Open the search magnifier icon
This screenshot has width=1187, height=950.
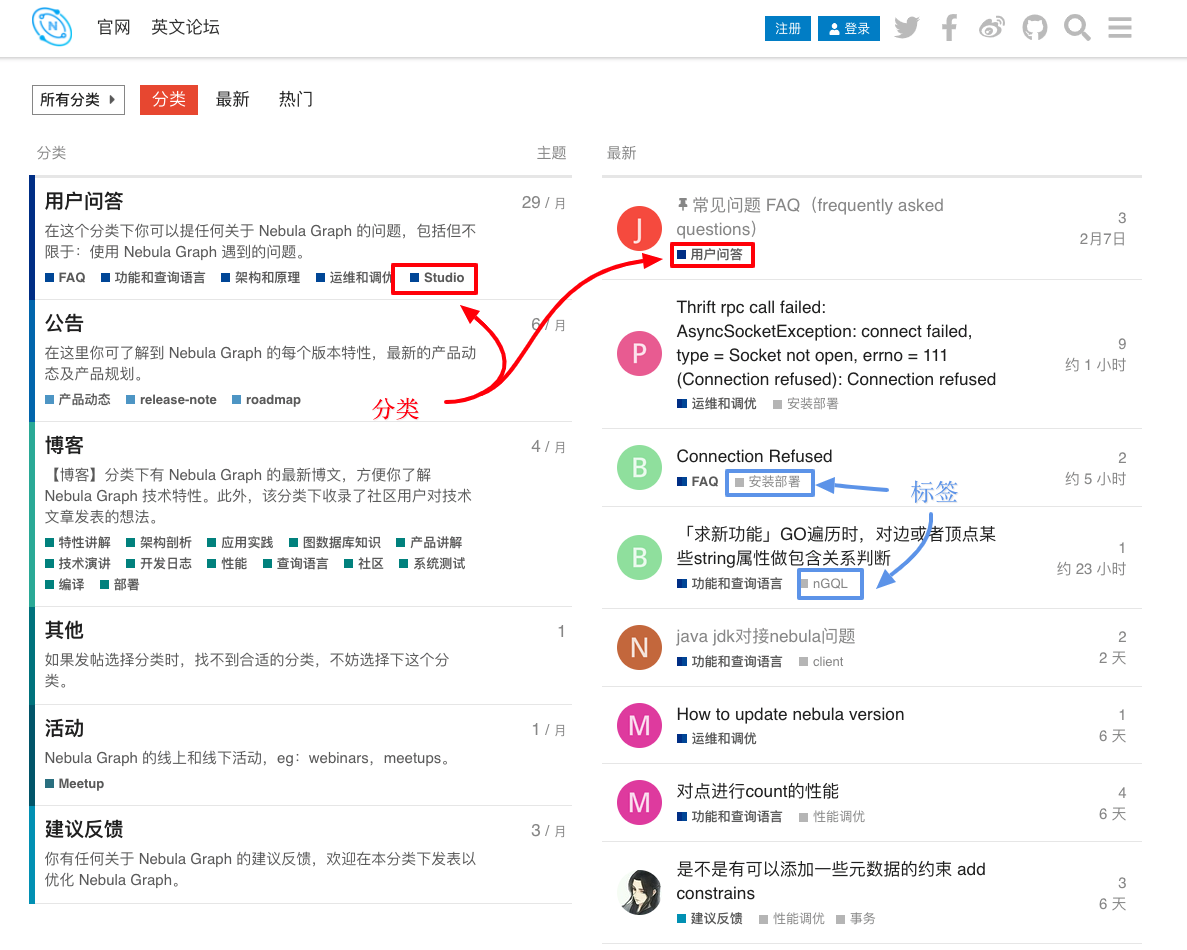1076,28
